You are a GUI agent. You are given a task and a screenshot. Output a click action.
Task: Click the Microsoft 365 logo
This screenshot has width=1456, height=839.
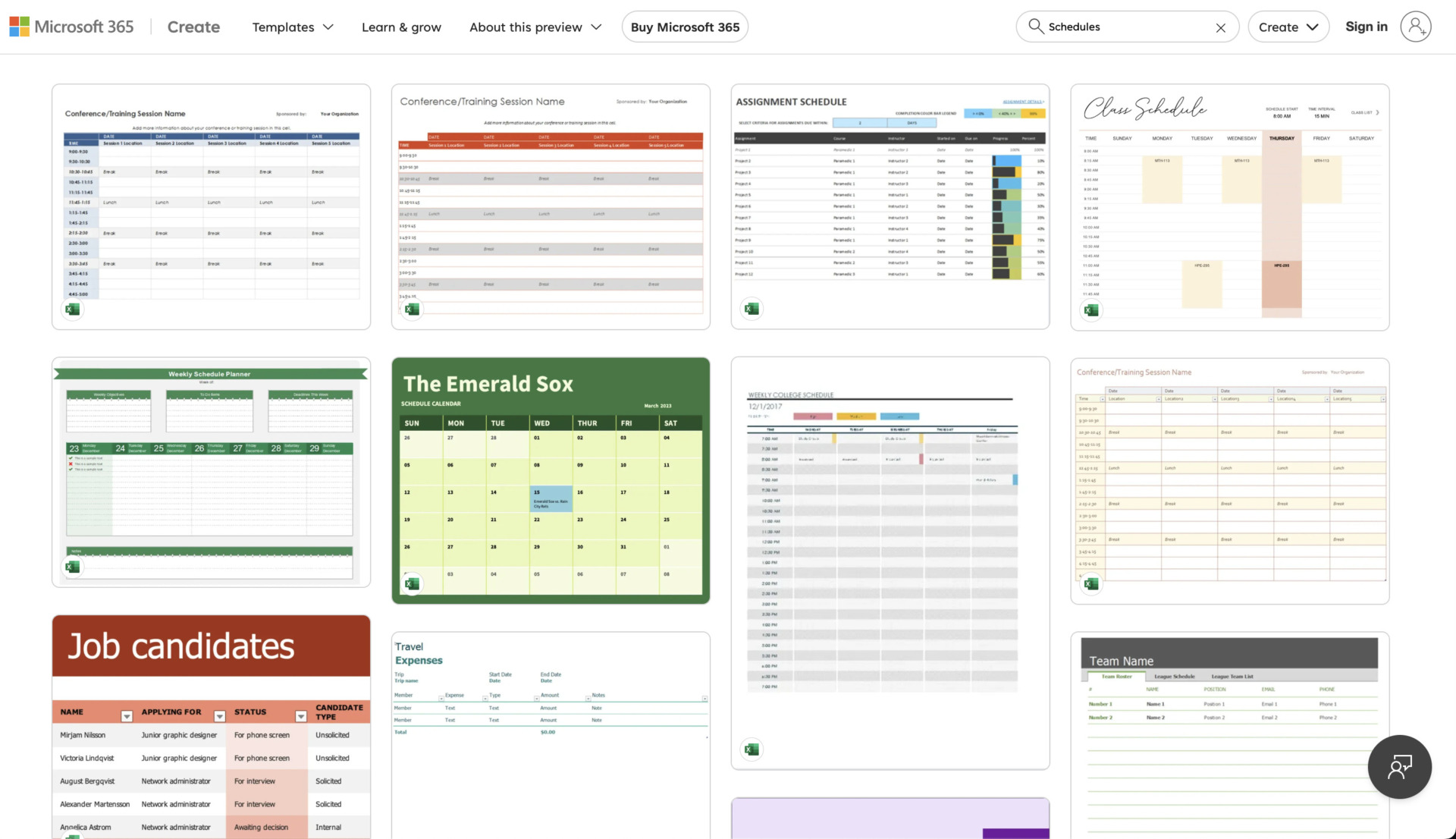pyautogui.click(x=71, y=27)
